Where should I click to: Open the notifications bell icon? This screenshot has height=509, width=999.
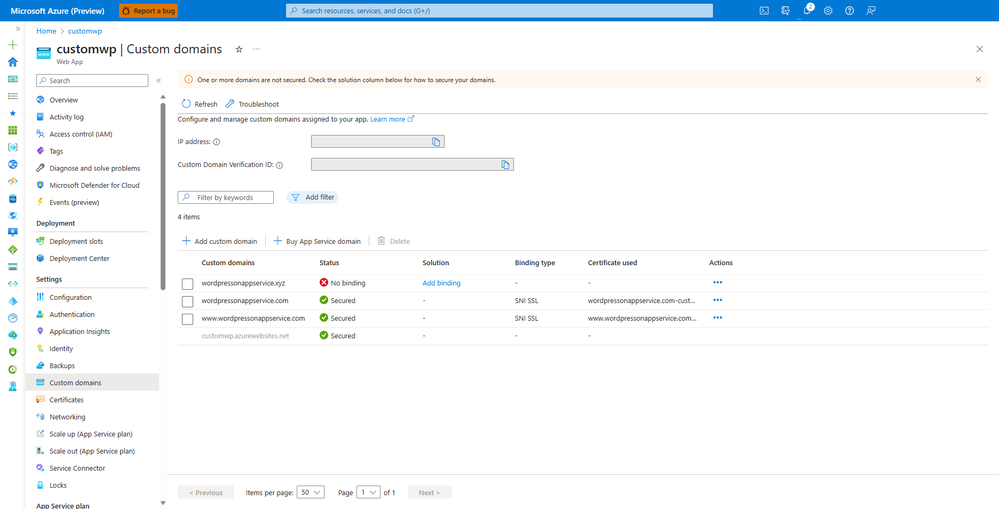coord(807,11)
